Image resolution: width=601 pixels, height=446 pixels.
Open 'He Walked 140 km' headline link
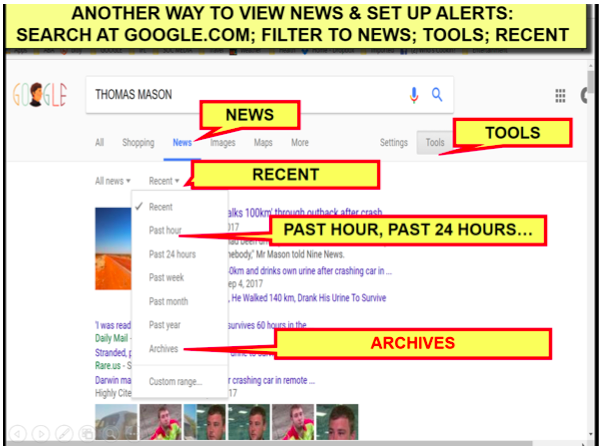[x=307, y=298]
